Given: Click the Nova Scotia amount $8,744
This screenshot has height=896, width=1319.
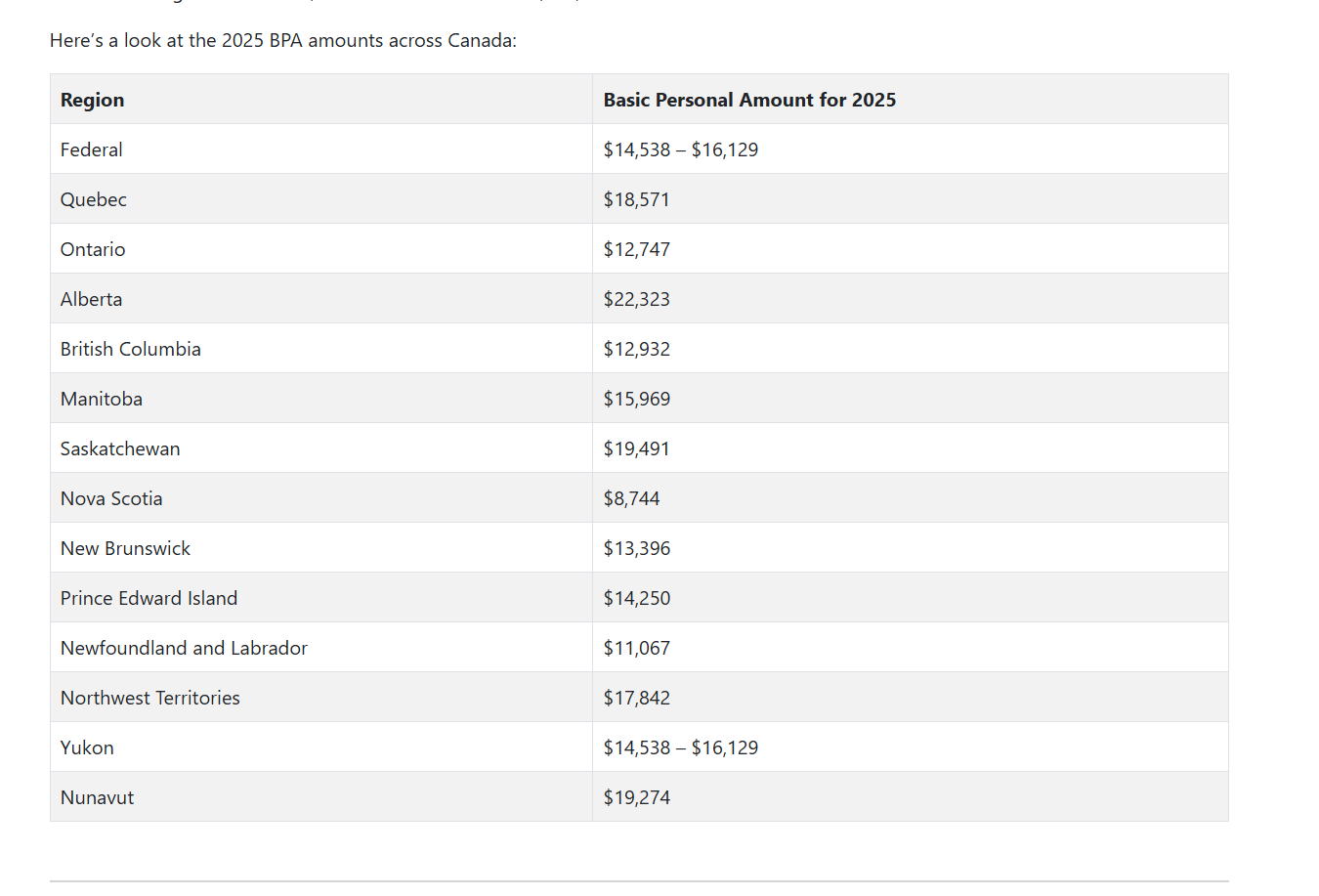Looking at the screenshot, I should [630, 497].
